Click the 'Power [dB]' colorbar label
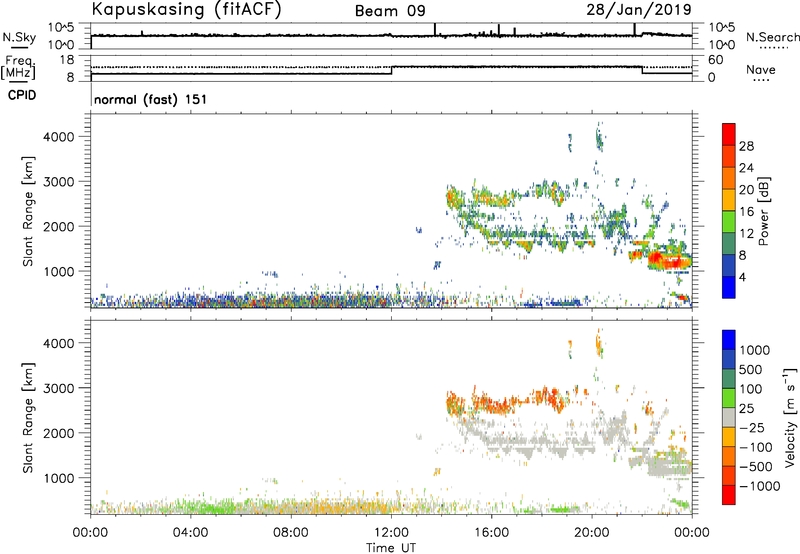The image size is (800, 554). (x=763, y=211)
